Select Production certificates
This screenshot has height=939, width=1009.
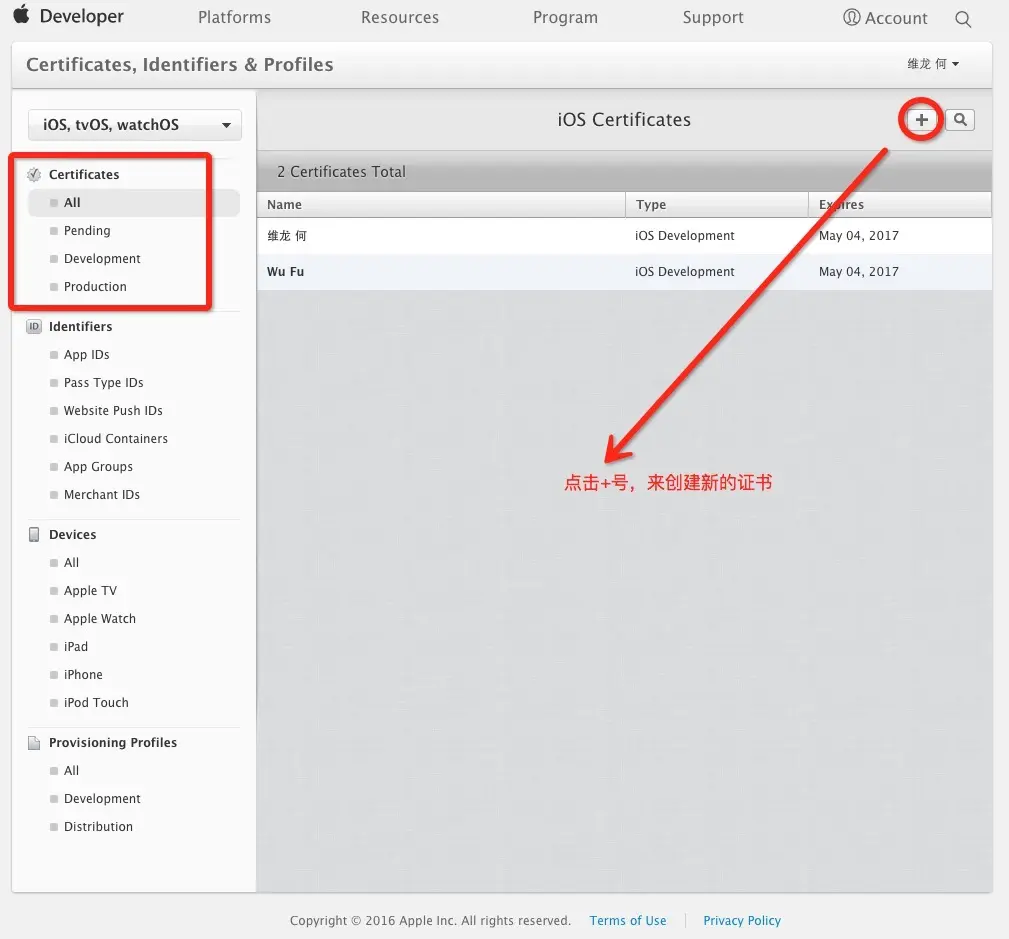click(x=95, y=286)
